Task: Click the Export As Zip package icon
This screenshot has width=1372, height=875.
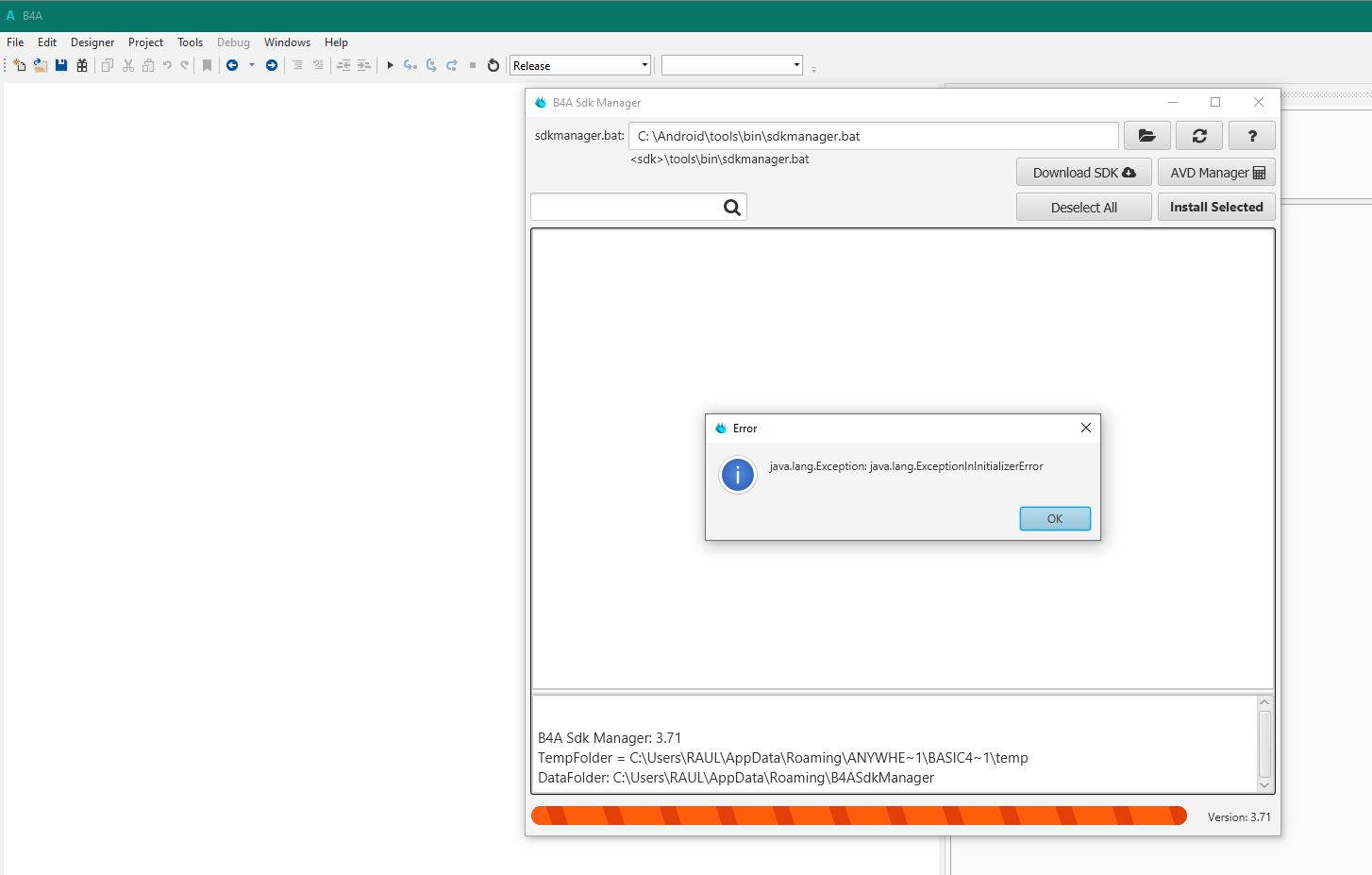Action: (x=82, y=65)
